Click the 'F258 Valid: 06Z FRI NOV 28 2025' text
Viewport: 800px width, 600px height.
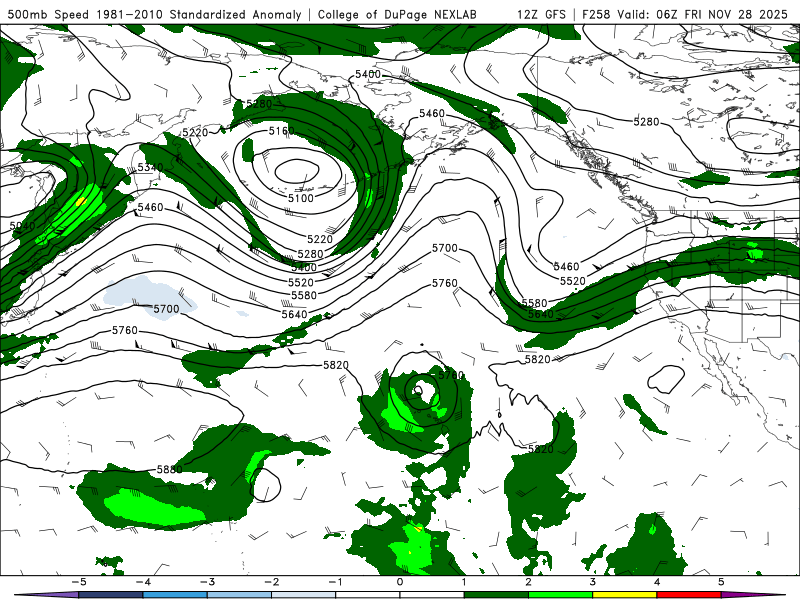(685, 14)
